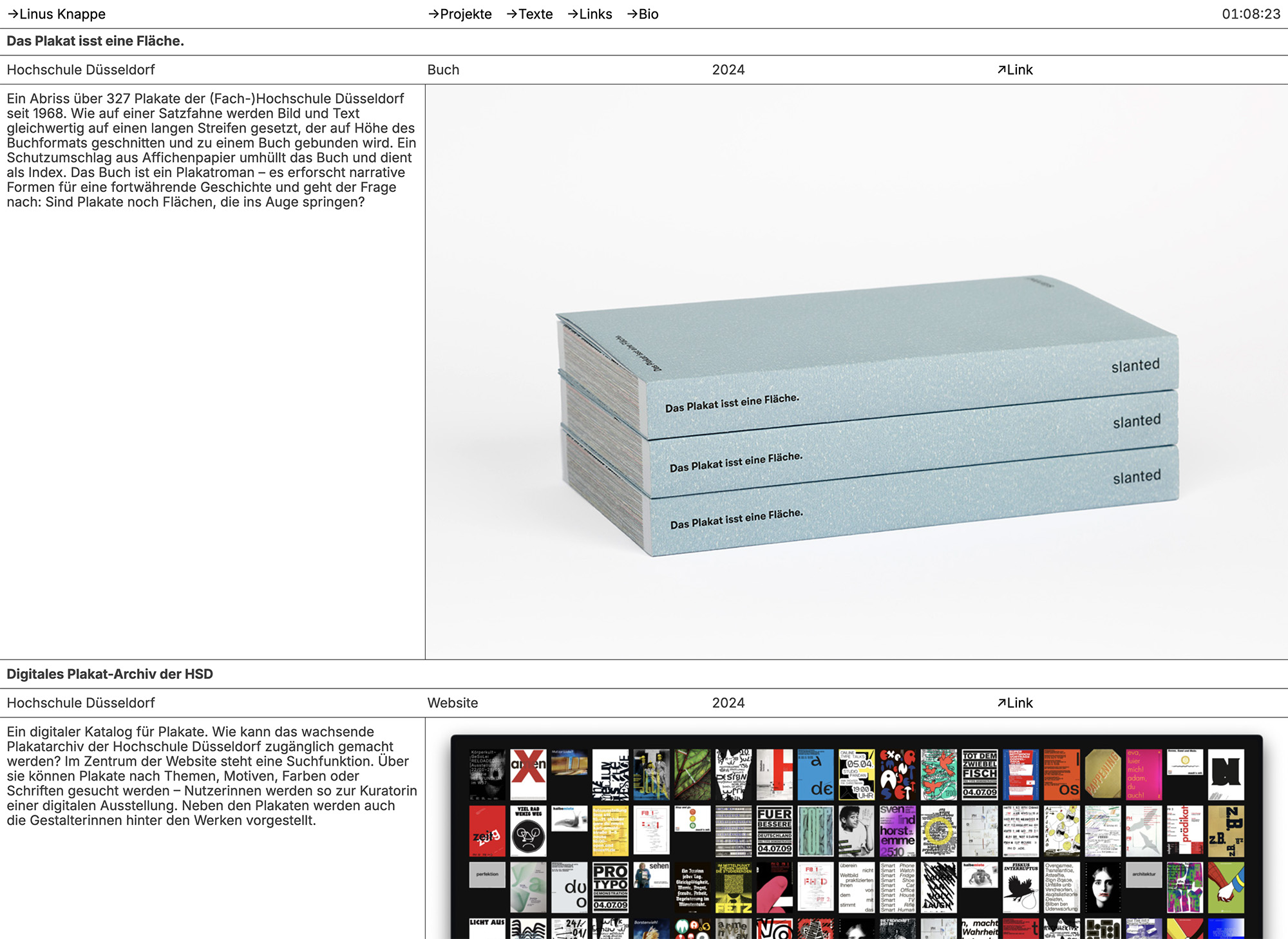The height and width of the screenshot is (939, 1288).
Task: Click the year 2024 in the Website row
Action: (728, 703)
